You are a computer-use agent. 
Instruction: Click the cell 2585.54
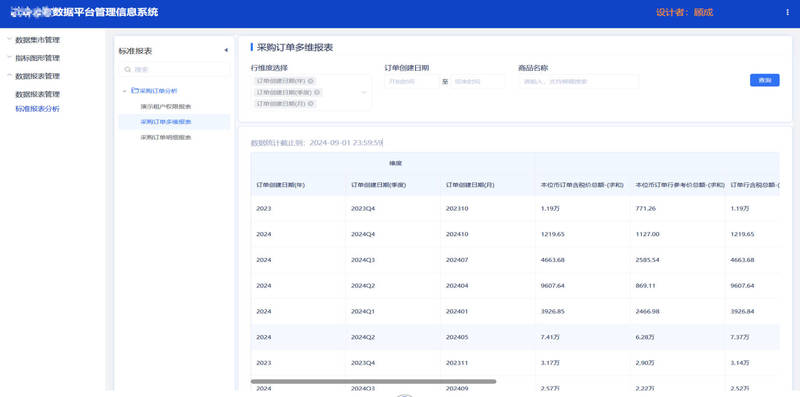(647, 260)
